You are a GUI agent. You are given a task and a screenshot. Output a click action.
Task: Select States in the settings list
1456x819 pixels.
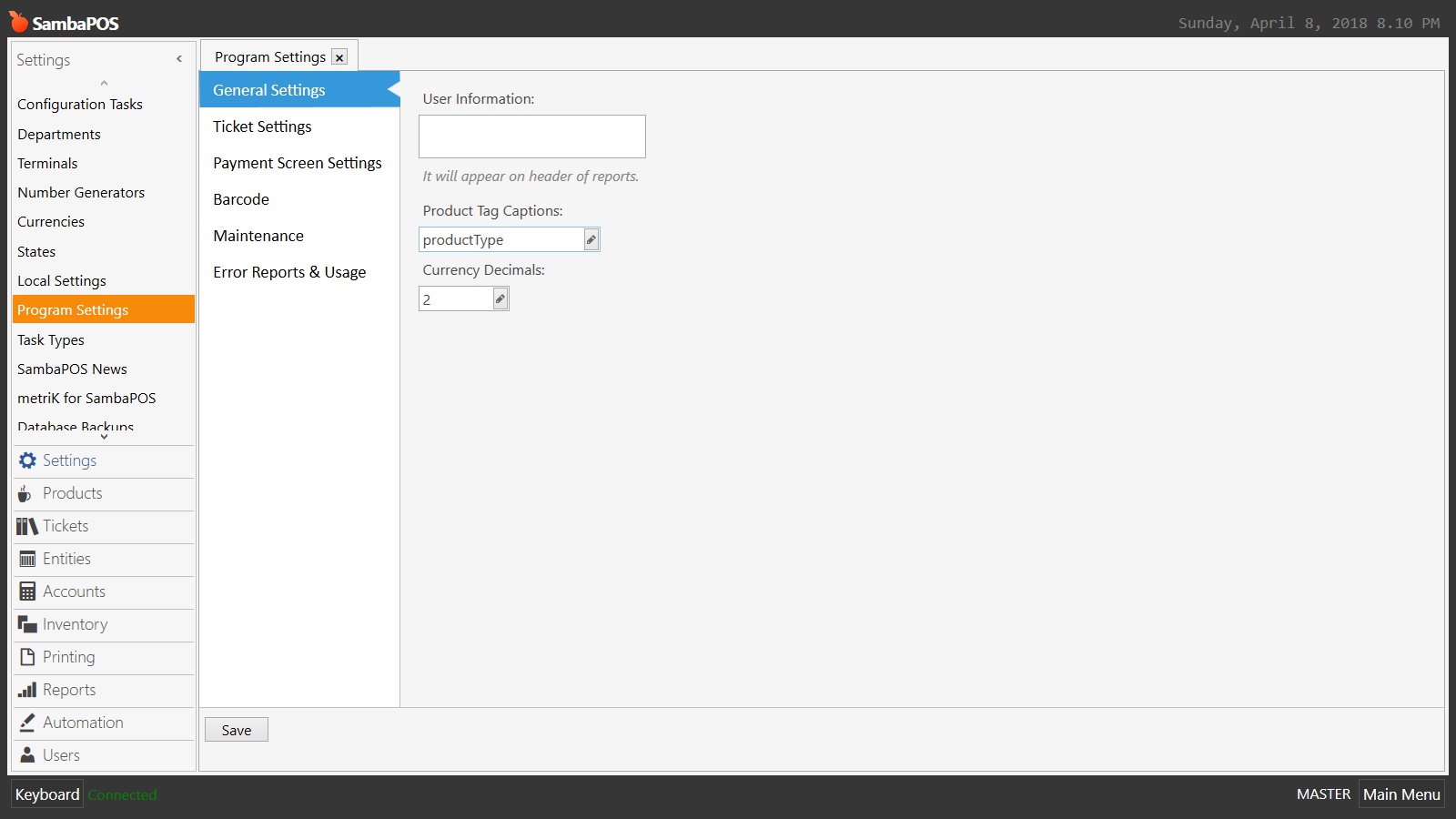point(104,251)
